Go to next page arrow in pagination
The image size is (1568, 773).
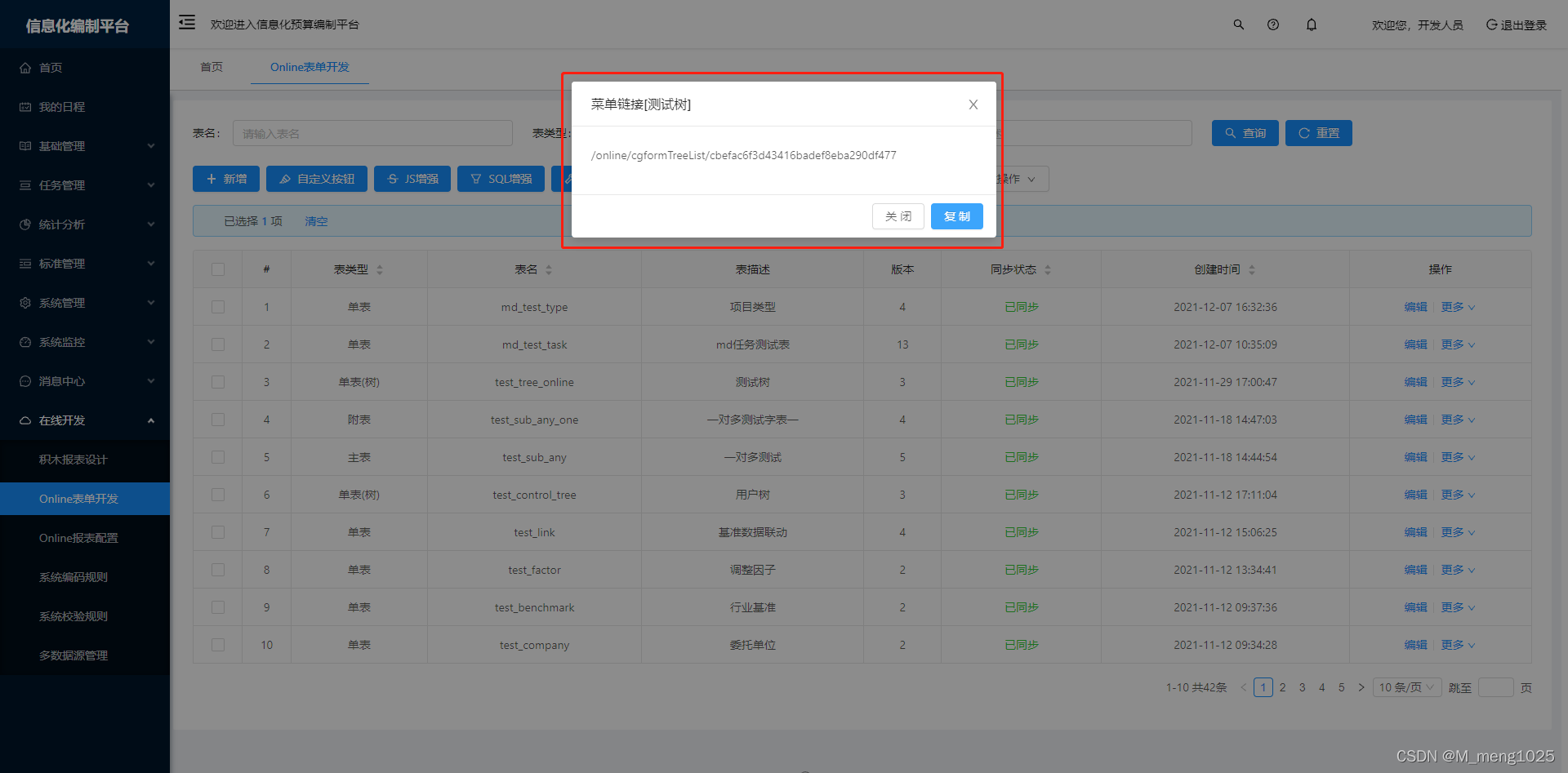pyautogui.click(x=1361, y=687)
